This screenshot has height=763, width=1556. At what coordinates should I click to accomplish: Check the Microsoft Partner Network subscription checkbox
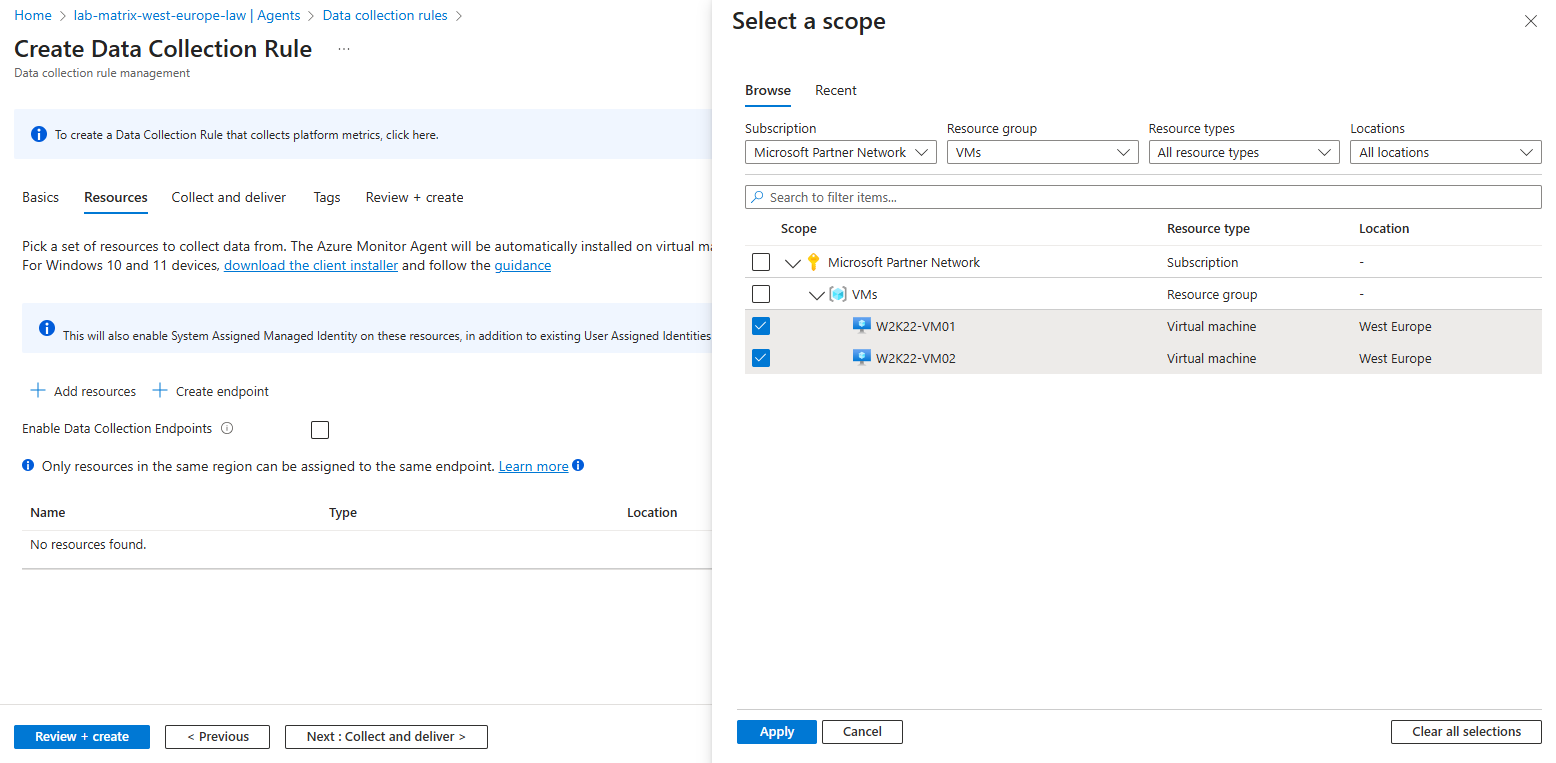[x=761, y=262]
